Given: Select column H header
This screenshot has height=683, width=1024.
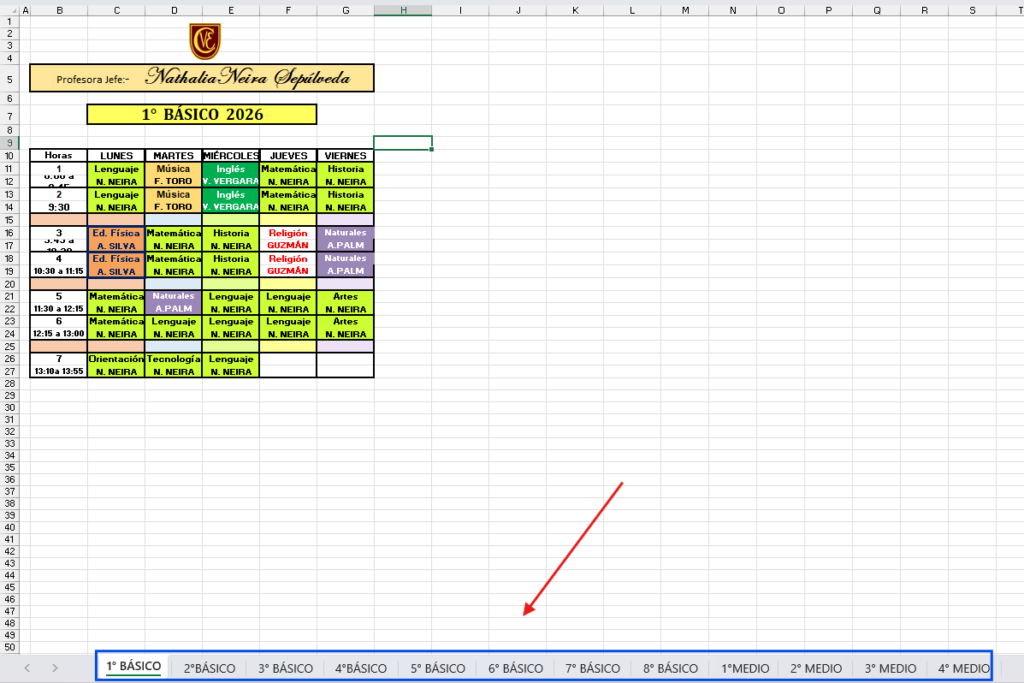Looking at the screenshot, I should (403, 10).
